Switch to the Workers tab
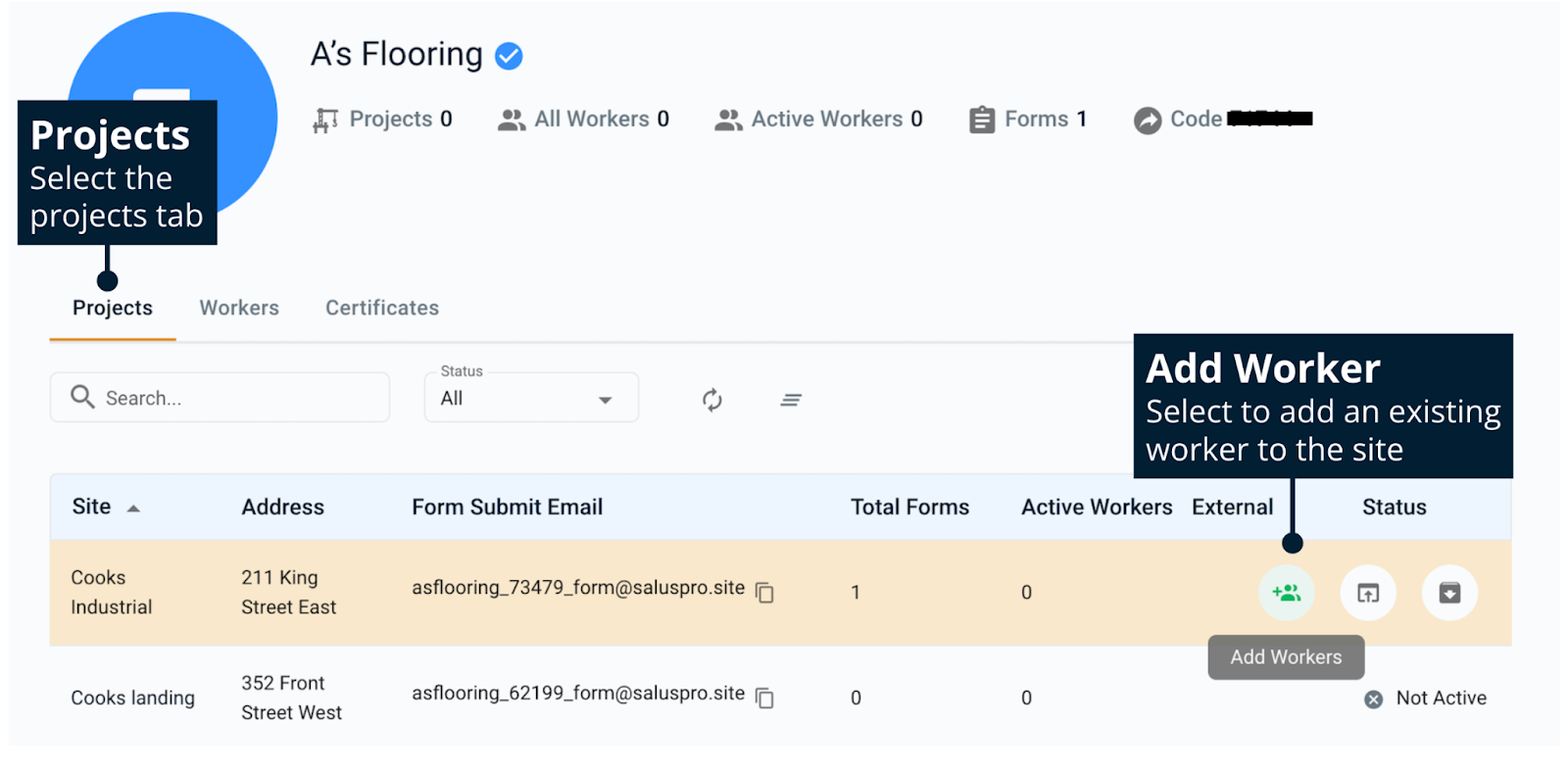 (x=239, y=308)
